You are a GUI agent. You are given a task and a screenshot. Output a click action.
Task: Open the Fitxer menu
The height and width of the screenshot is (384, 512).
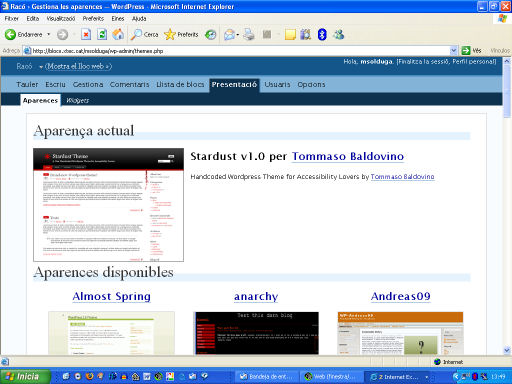11,19
